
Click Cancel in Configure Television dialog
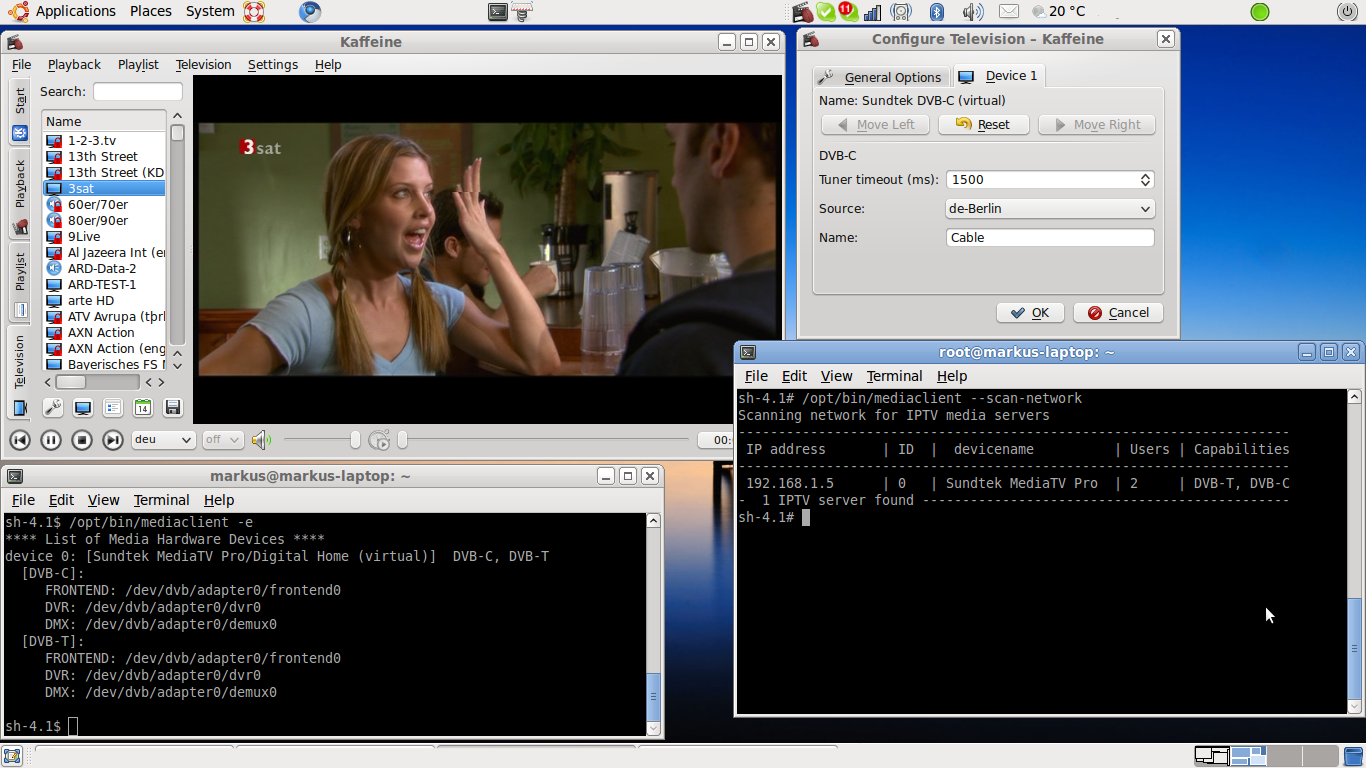click(1118, 313)
